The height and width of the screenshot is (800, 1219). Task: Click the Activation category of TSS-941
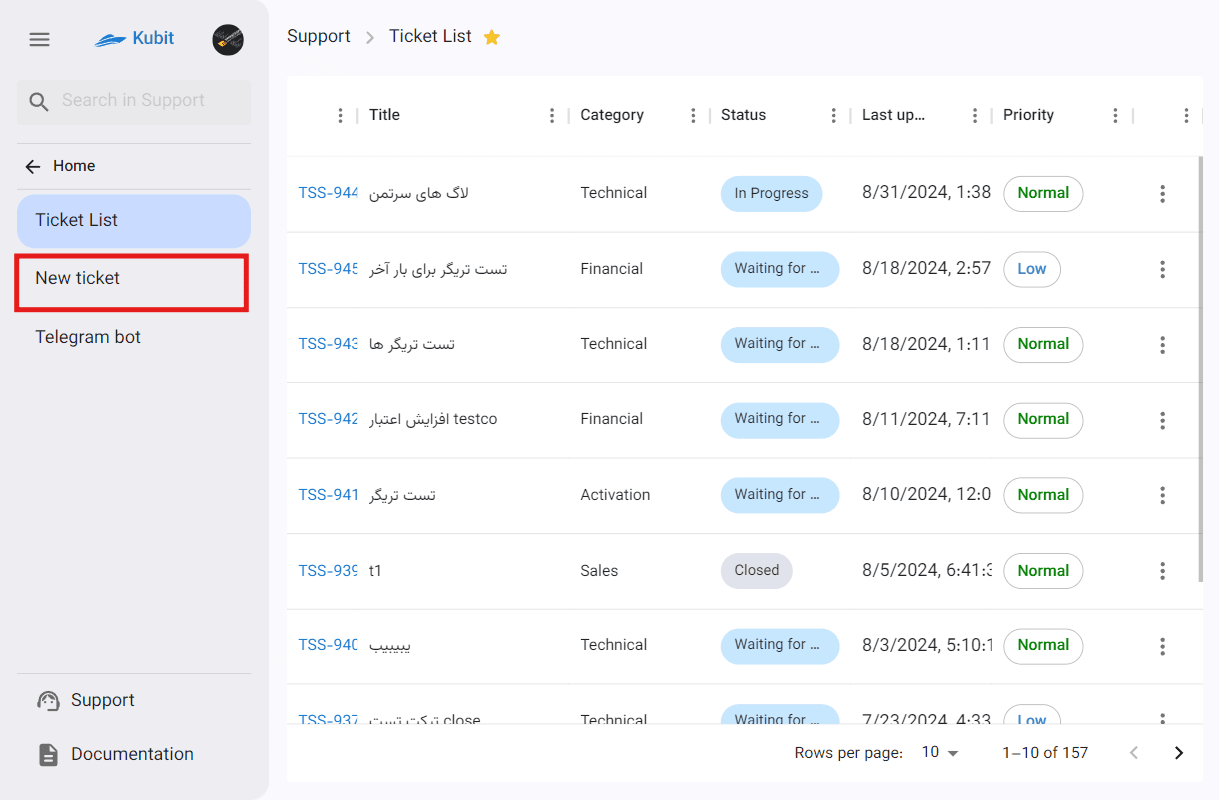[616, 495]
